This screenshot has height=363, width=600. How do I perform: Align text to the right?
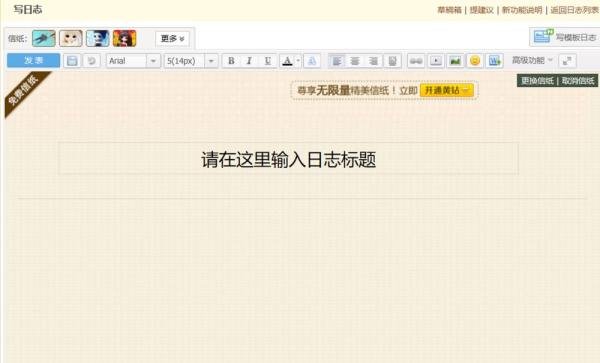[373, 61]
